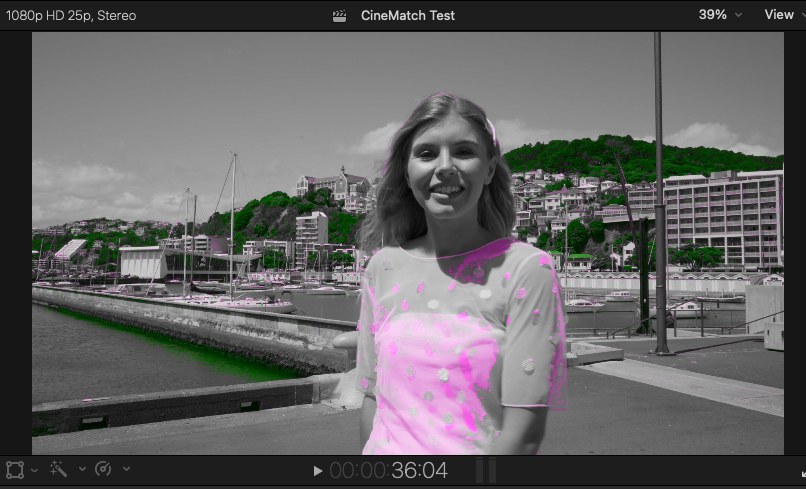Click the 00:00:36:04 timecode display
This screenshot has width=806, height=489.
[x=388, y=470]
